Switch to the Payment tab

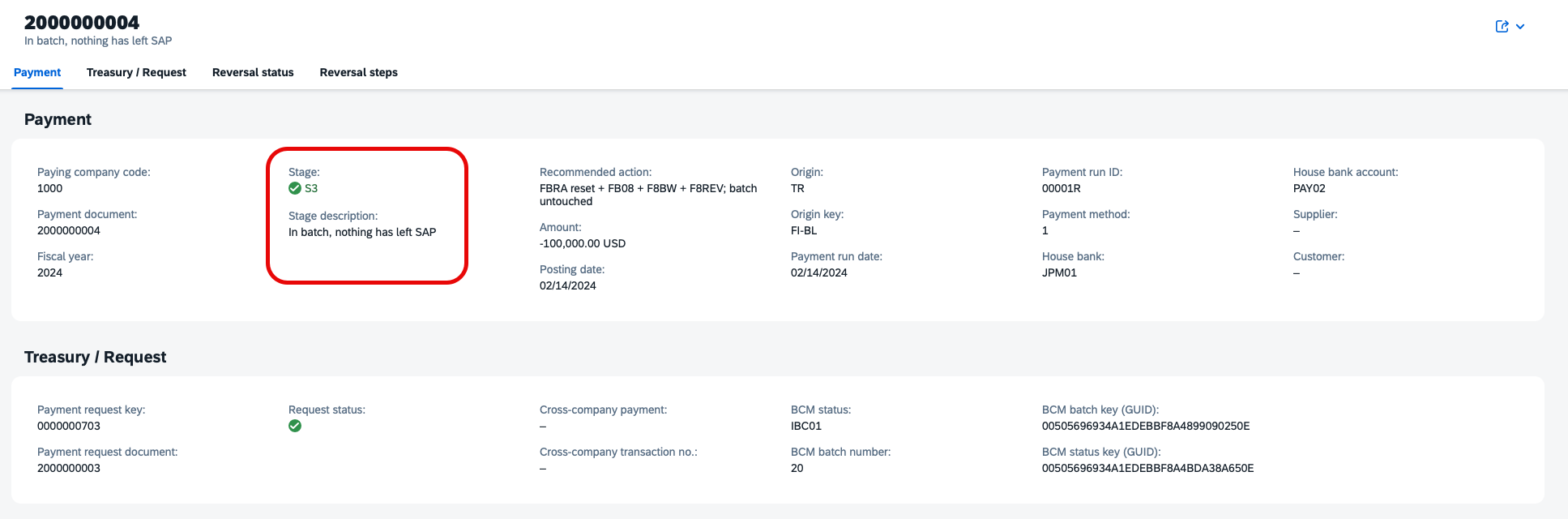[37, 72]
